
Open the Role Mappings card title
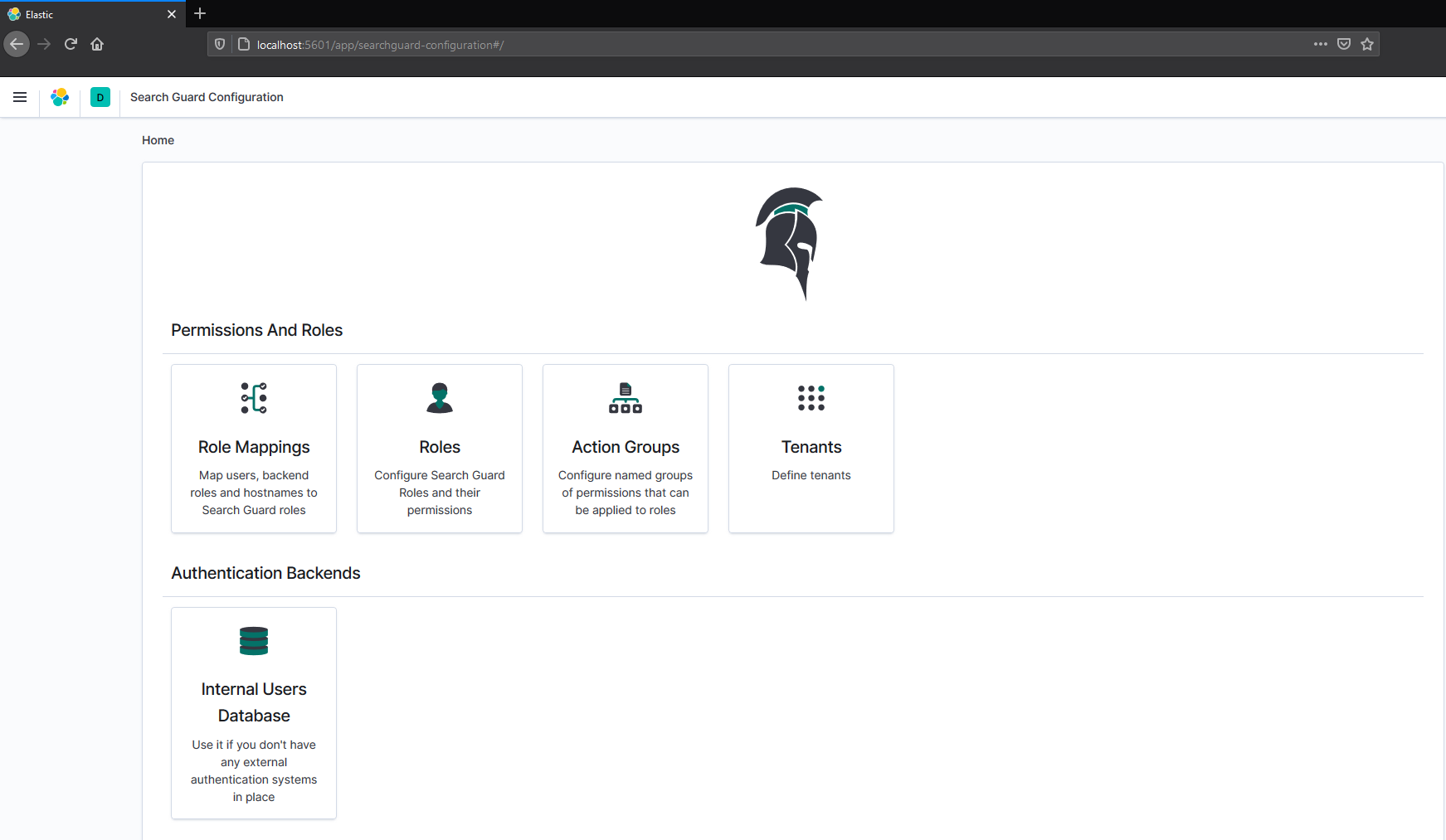pos(254,447)
